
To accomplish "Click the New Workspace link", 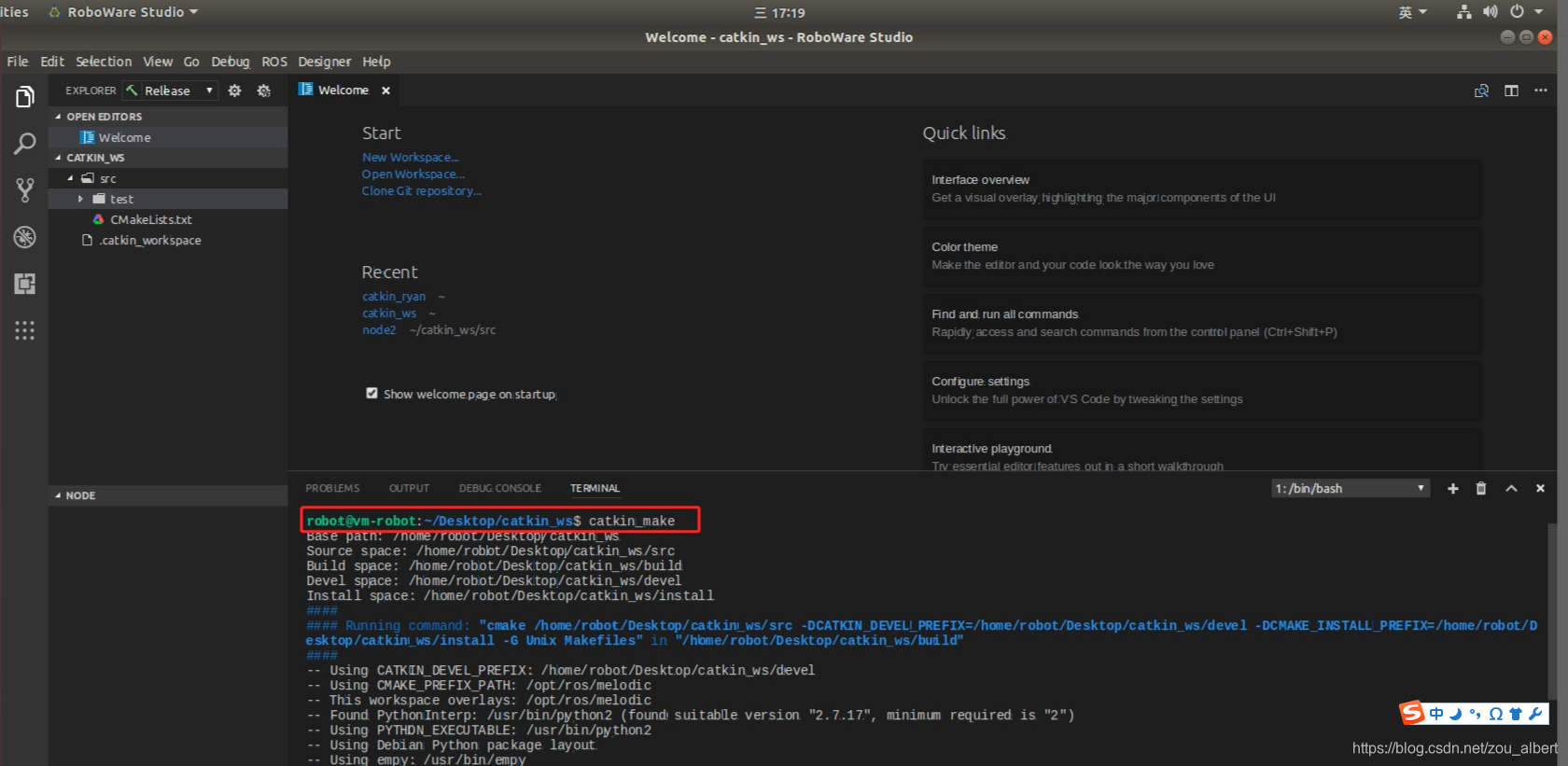I will coord(410,158).
